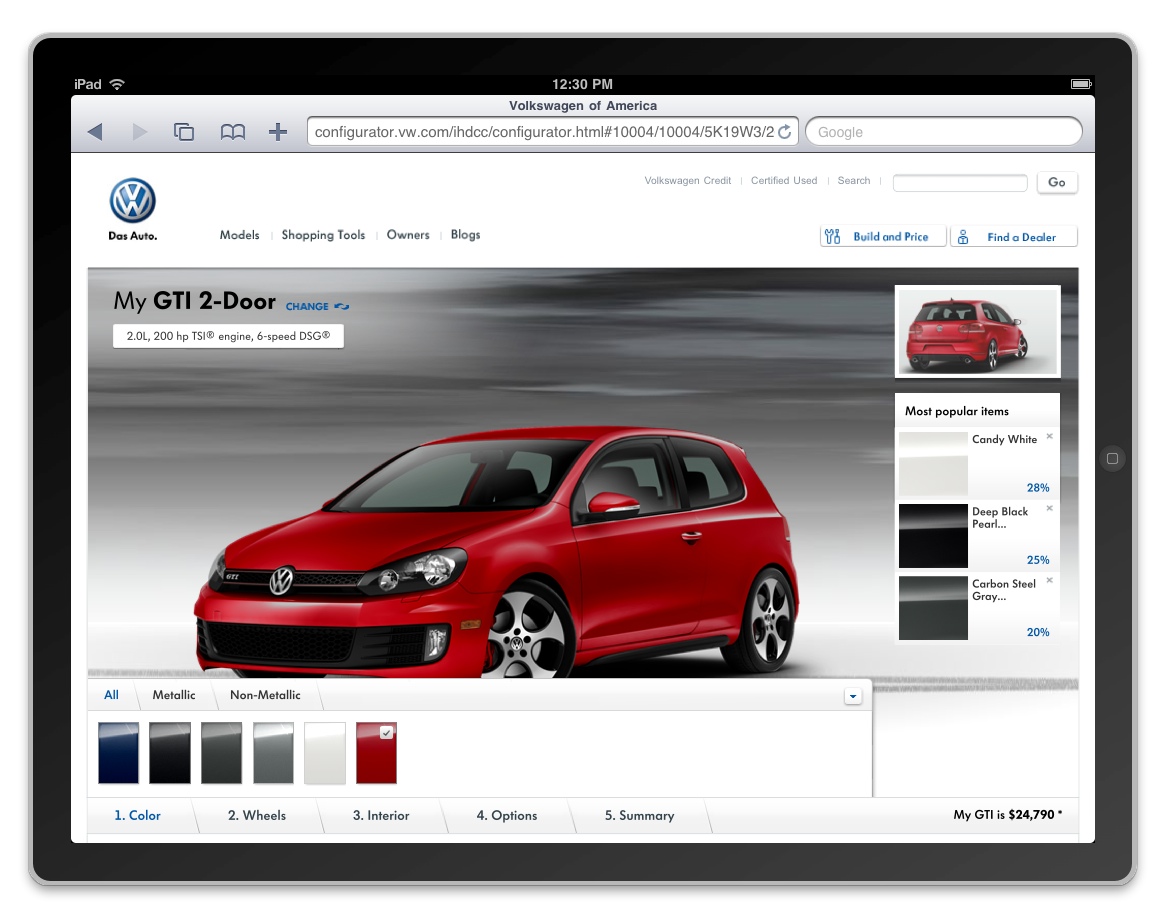Screen dimensions: 1166x921
Task: Open the Safari bookmarks book icon
Action: 233,132
